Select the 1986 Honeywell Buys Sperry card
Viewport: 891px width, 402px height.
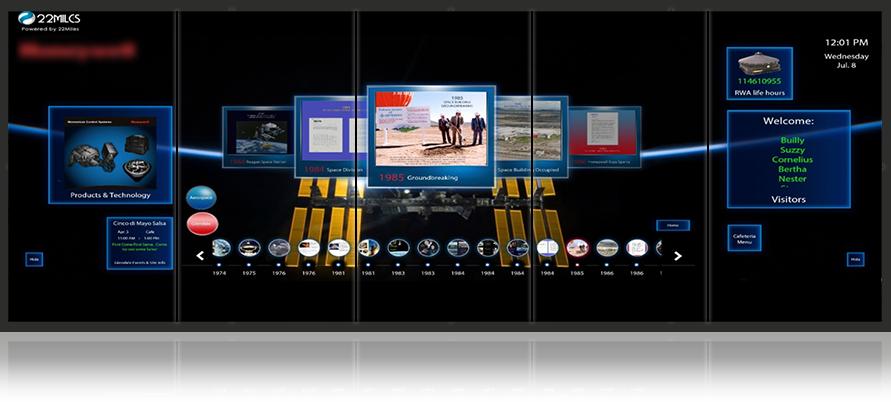click(x=604, y=137)
